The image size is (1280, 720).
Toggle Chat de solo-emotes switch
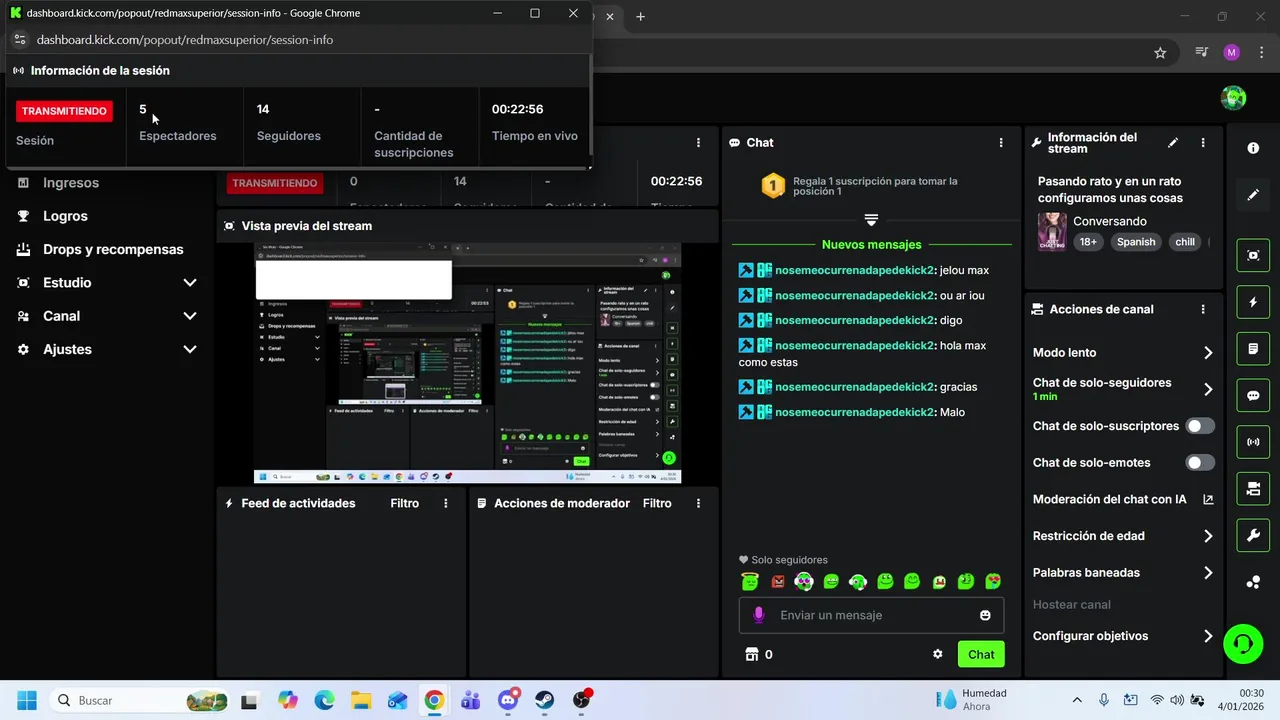[x=1200, y=462]
